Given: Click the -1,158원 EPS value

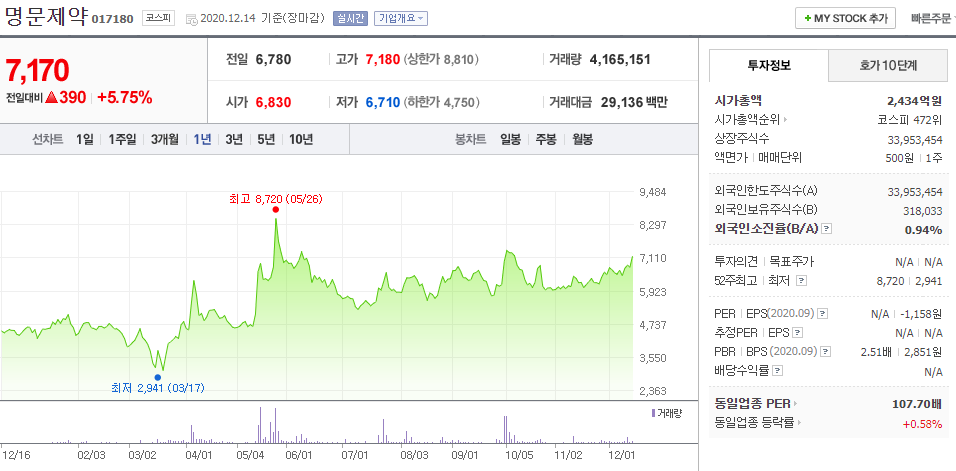Looking at the screenshot, I should (921, 314).
